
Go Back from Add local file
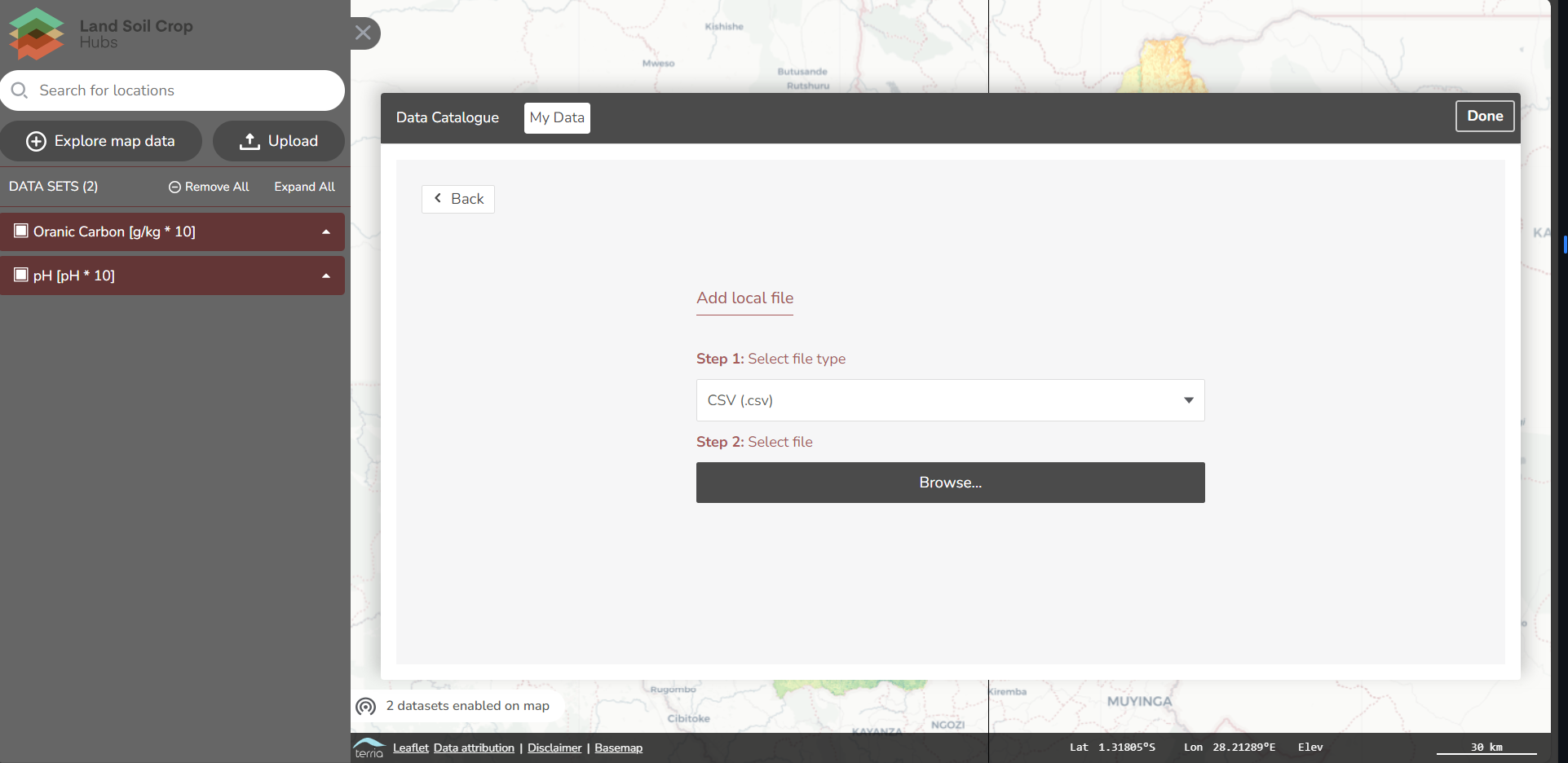tap(458, 199)
